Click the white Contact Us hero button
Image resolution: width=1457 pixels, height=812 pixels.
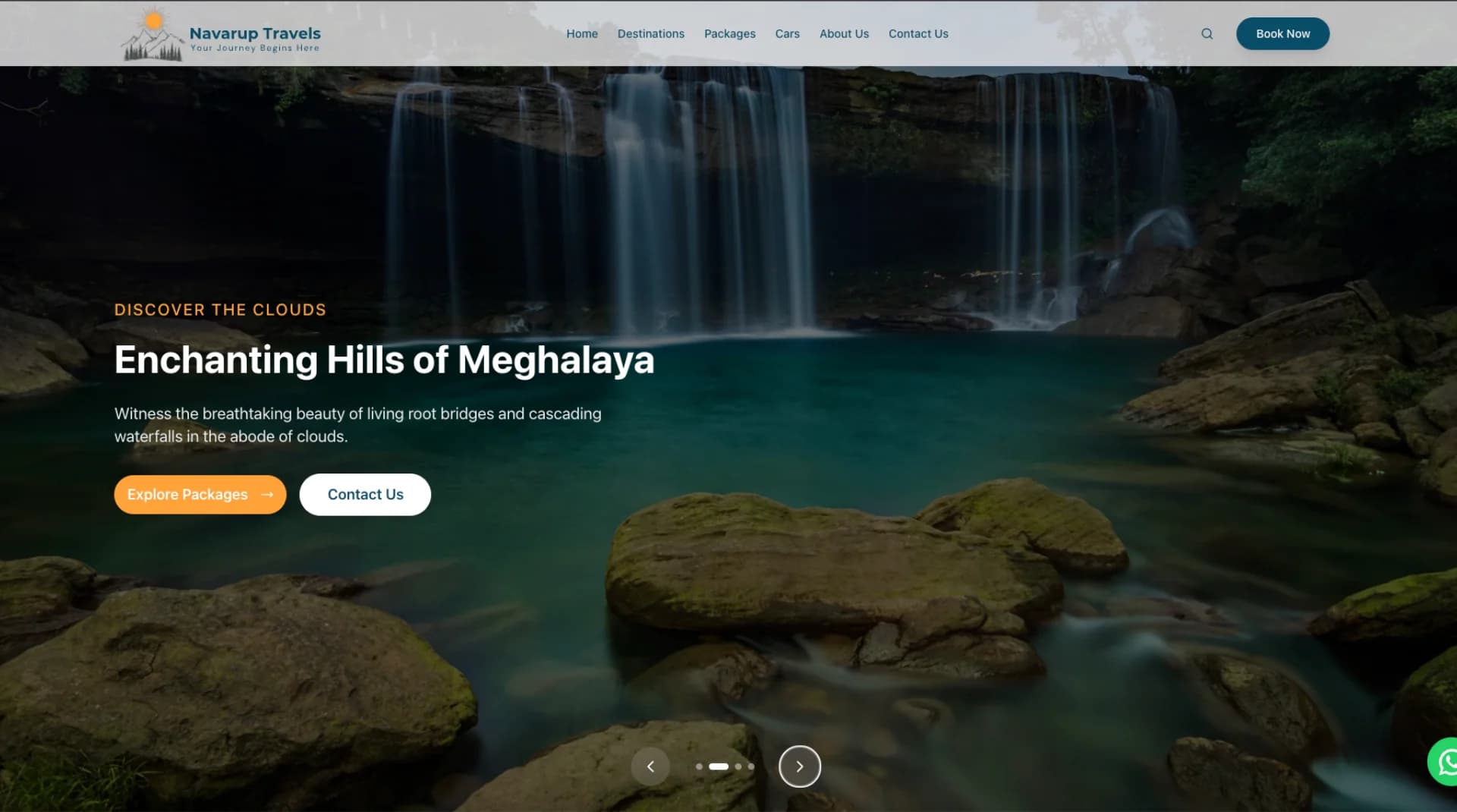[365, 495]
